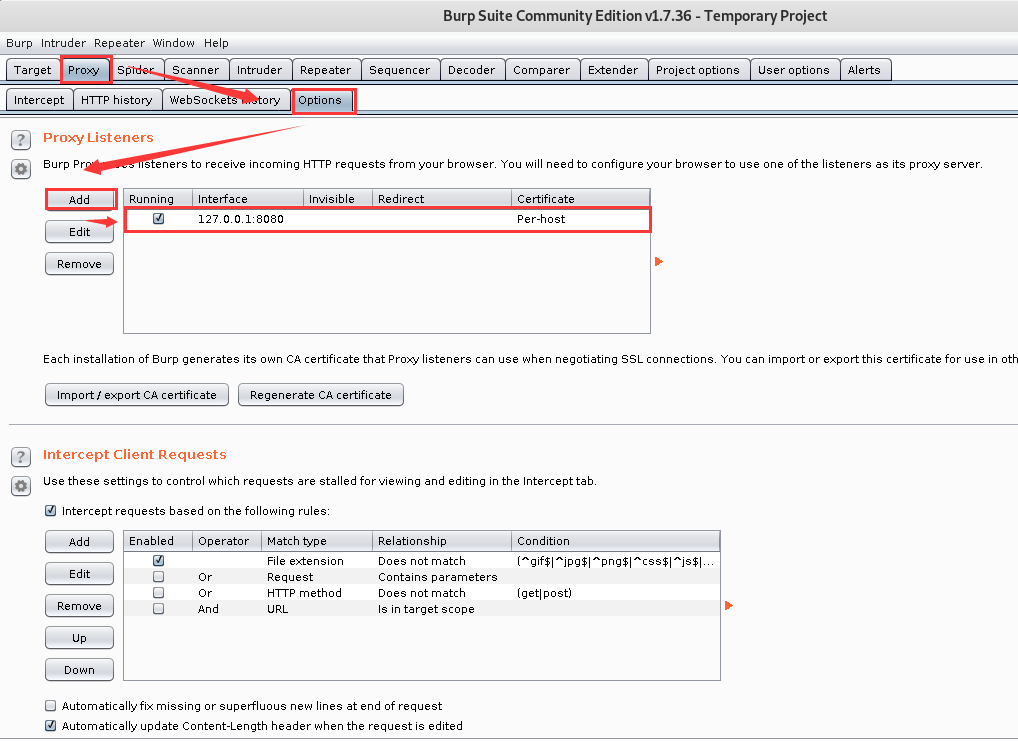Move intercept rule Up
1018x741 pixels.
coord(80,638)
